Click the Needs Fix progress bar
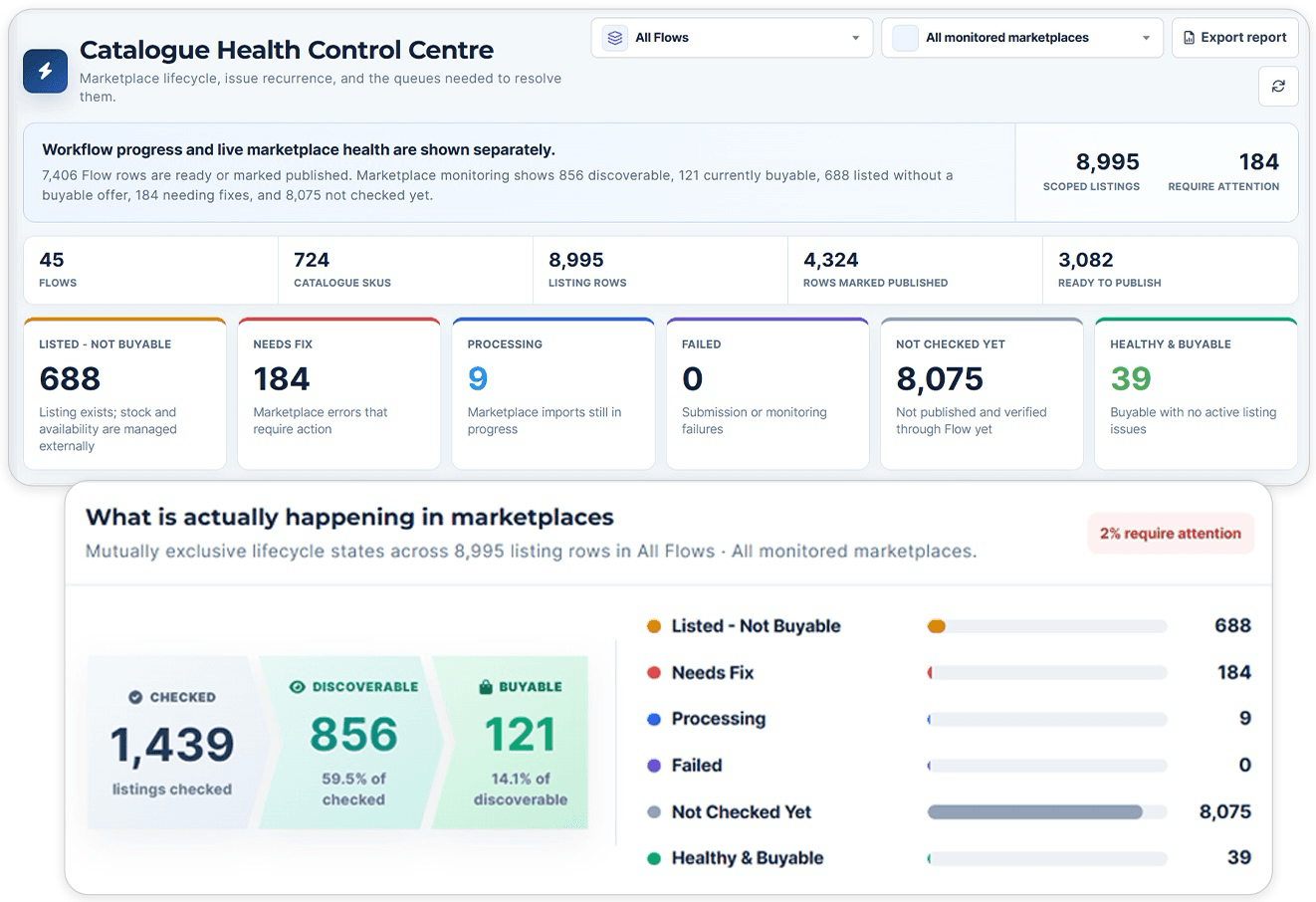 click(1047, 673)
